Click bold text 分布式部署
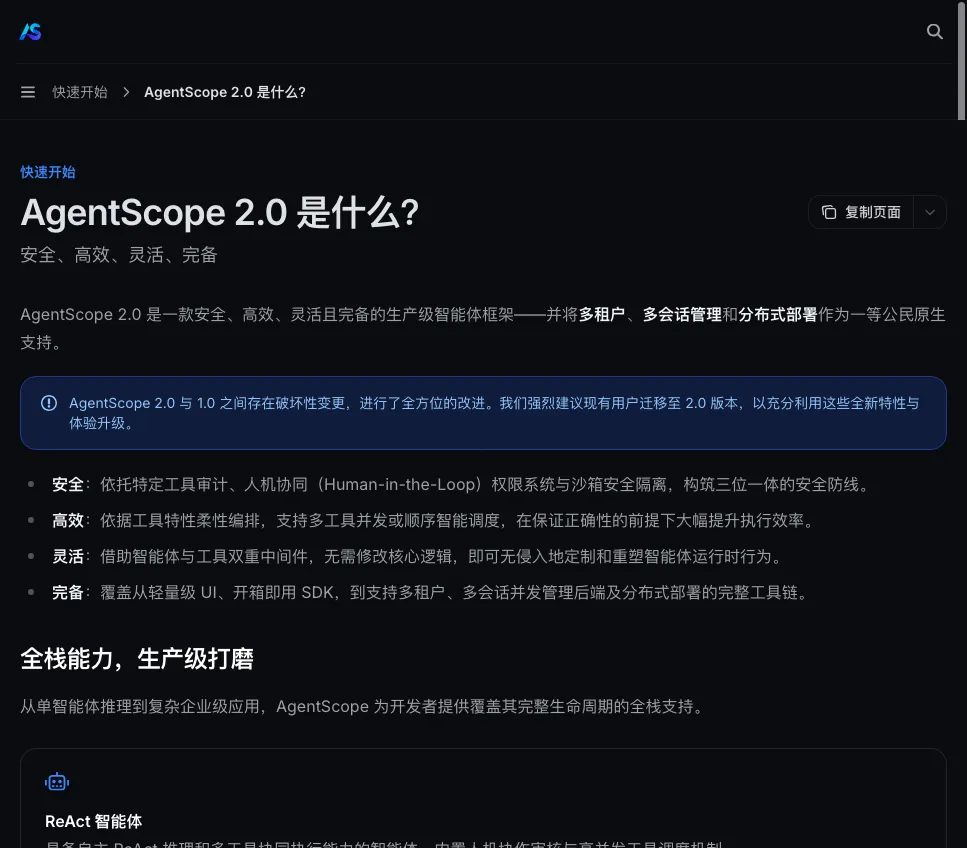The width and height of the screenshot is (967, 848). click(x=778, y=315)
